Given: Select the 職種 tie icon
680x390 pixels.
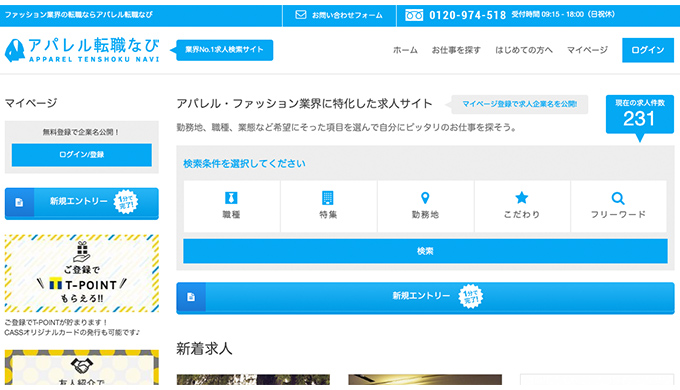Looking at the screenshot, I should coord(231,198).
